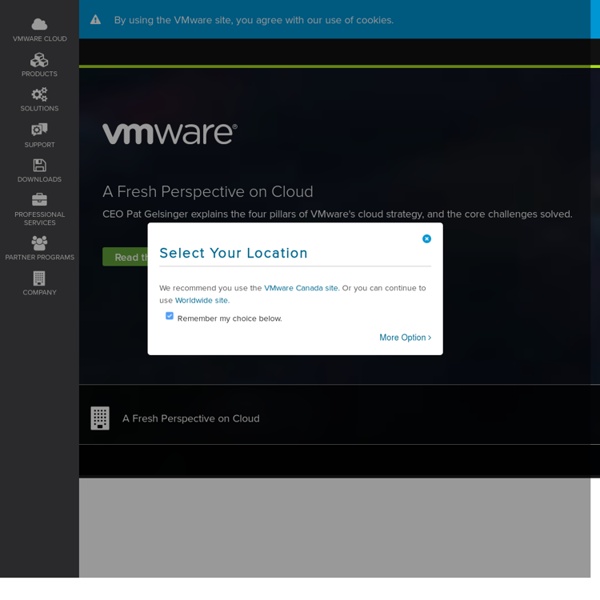The width and height of the screenshot is (600, 600).
Task: Click the CEO Pat Gelsinger description text
Action: click(337, 214)
